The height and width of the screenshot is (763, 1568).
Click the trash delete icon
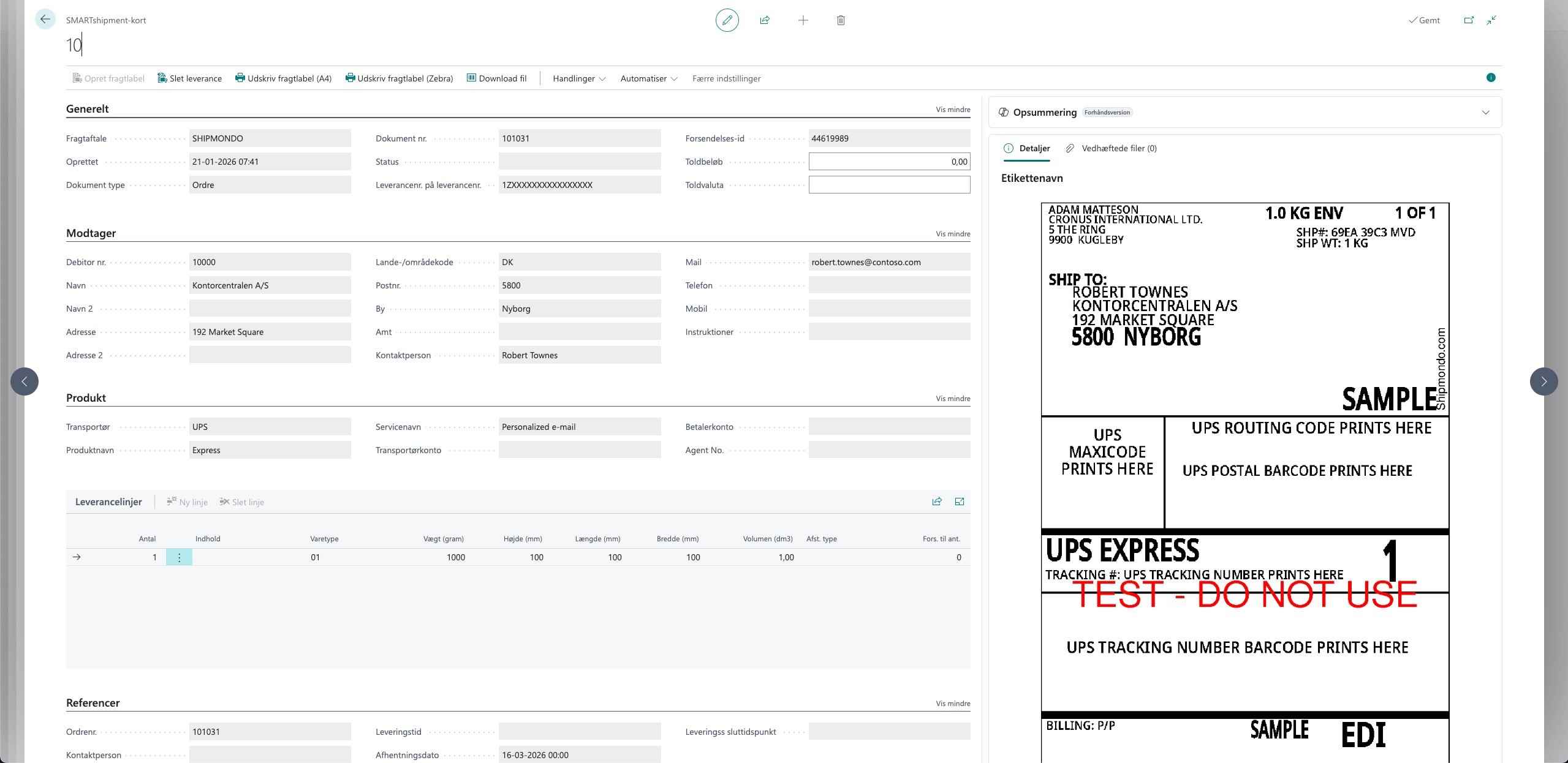pyautogui.click(x=841, y=20)
